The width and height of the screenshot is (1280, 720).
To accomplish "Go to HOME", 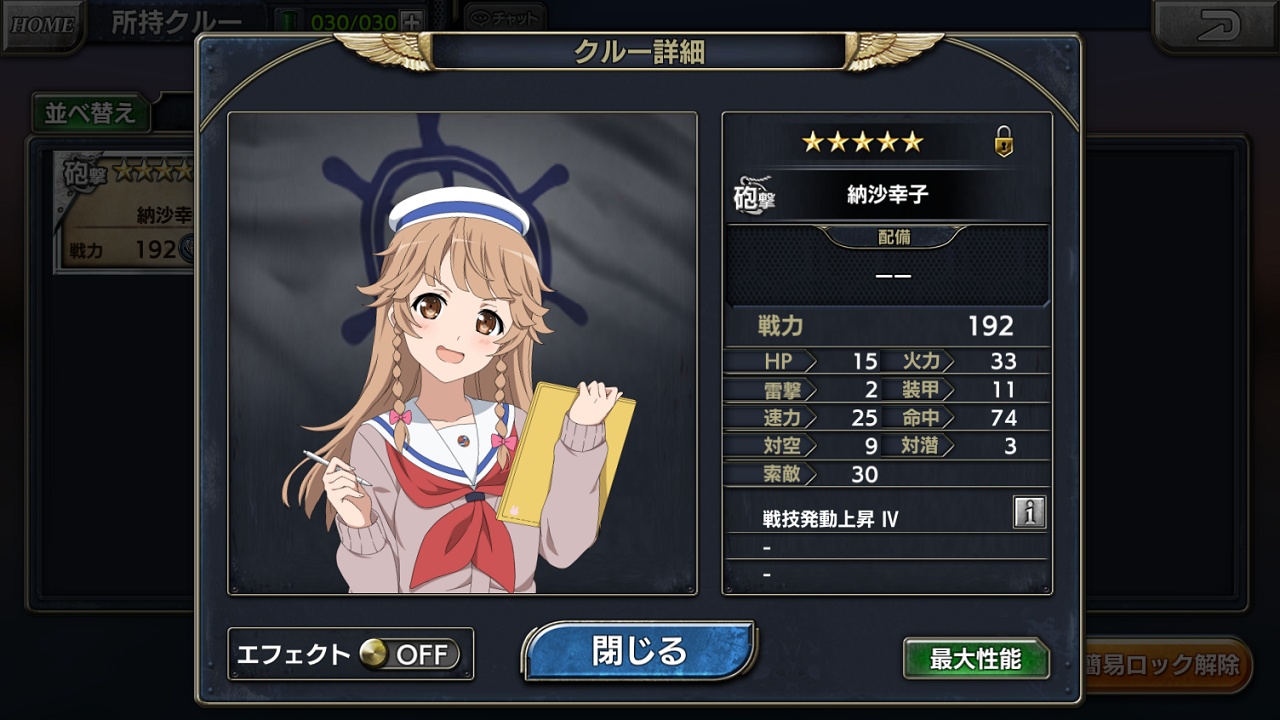I will click(43, 24).
